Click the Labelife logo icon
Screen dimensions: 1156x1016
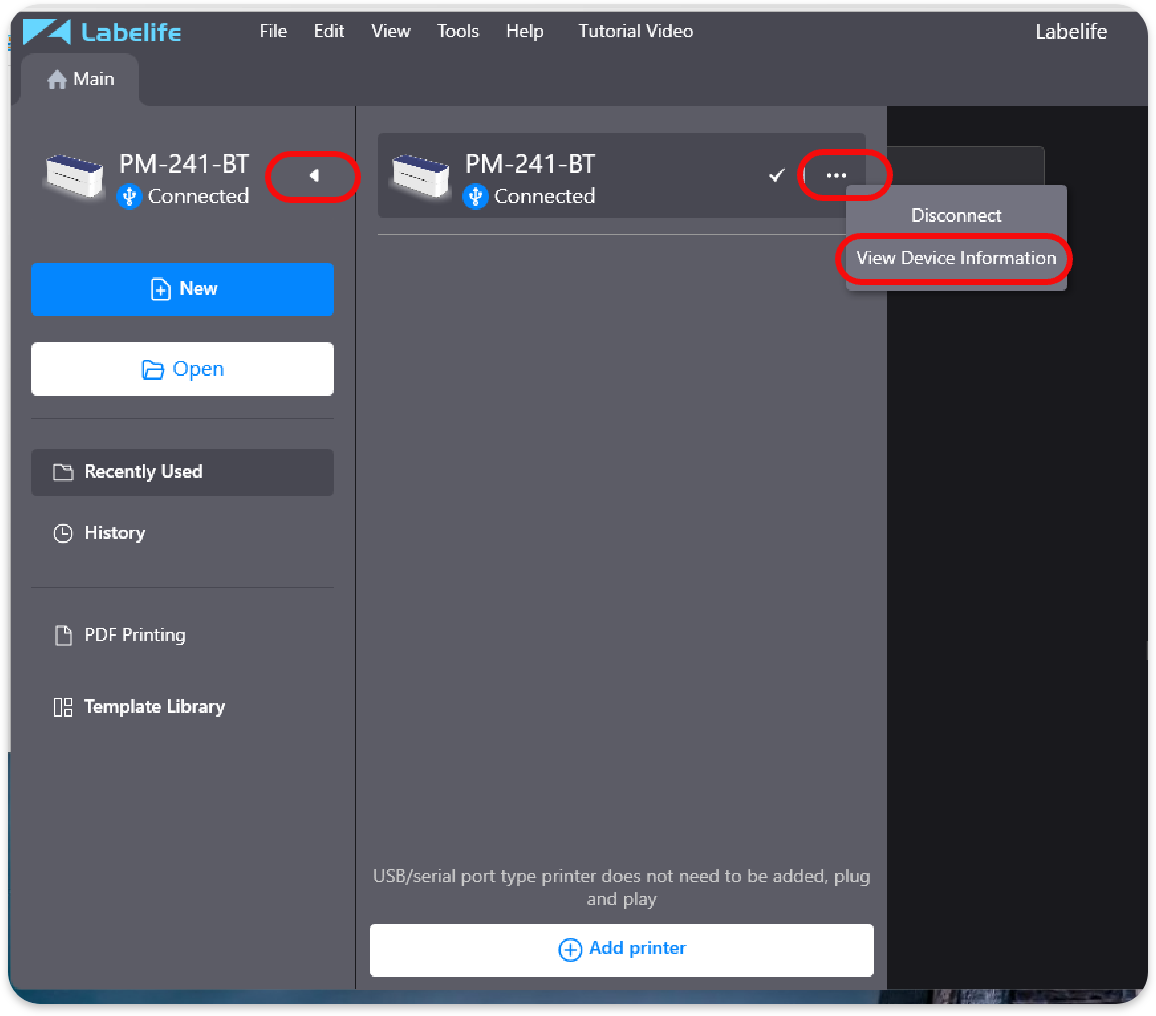pos(46,31)
